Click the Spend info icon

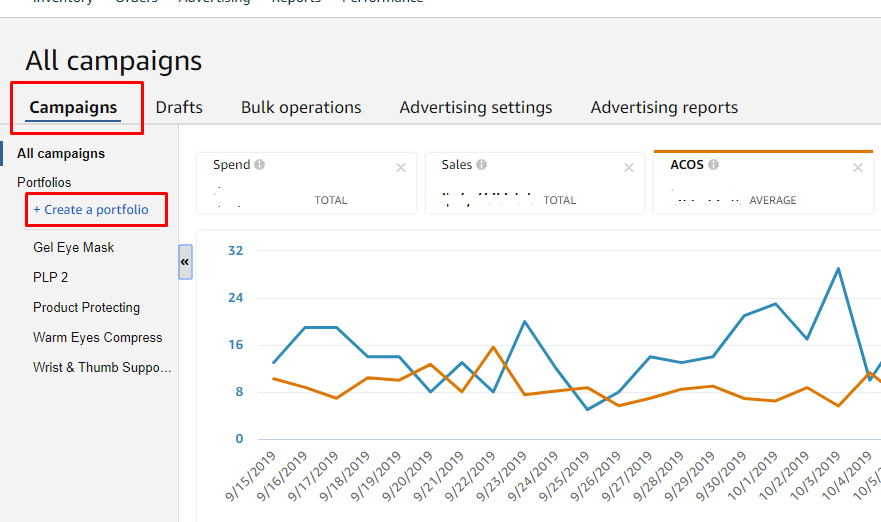(x=259, y=165)
